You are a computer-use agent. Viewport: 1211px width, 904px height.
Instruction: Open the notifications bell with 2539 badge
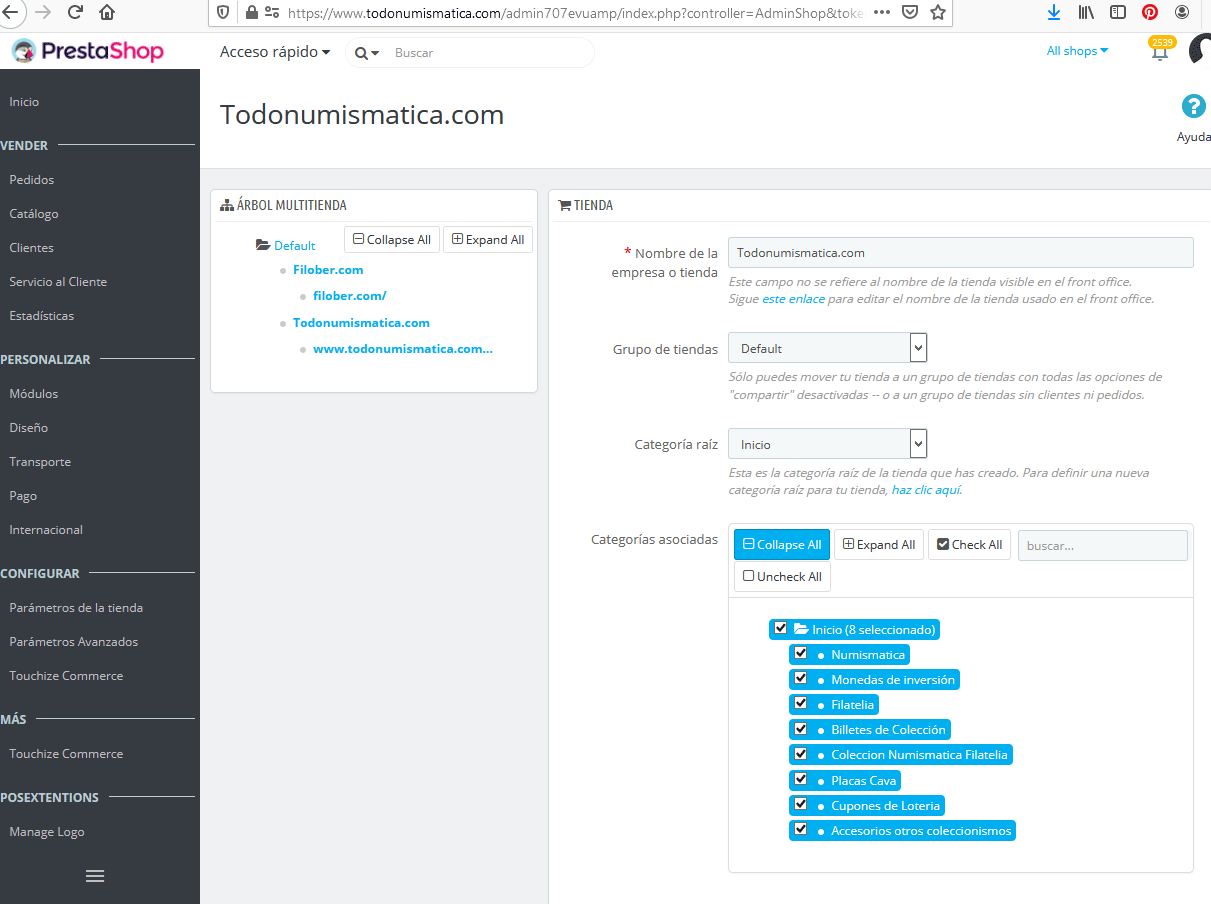[x=1160, y=50]
